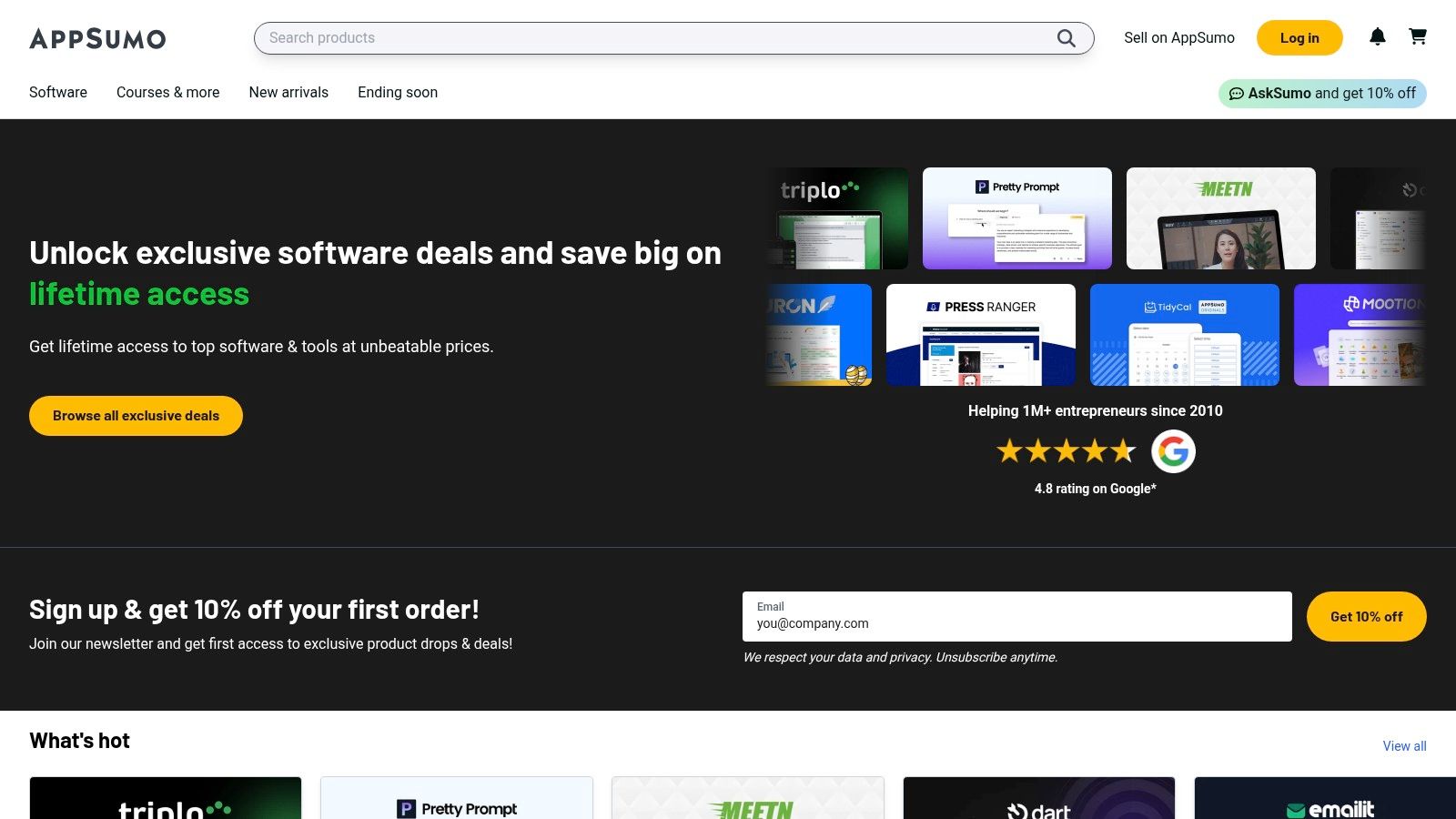The height and width of the screenshot is (819, 1456).
Task: Click the AppSumo logo
Action: (x=97, y=38)
